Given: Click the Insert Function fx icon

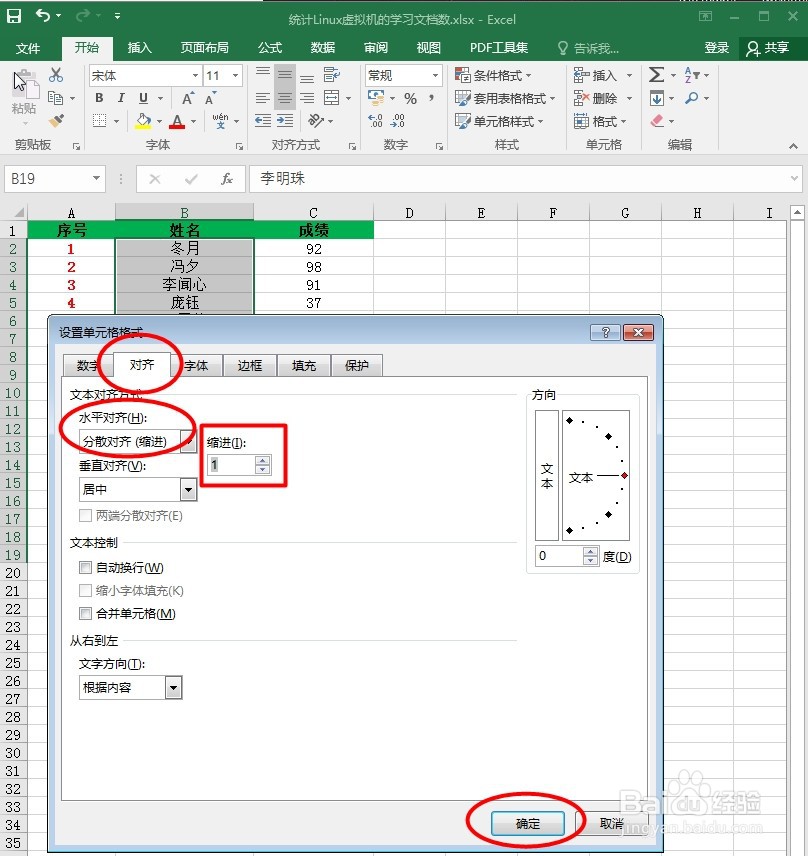Looking at the screenshot, I should point(227,179).
